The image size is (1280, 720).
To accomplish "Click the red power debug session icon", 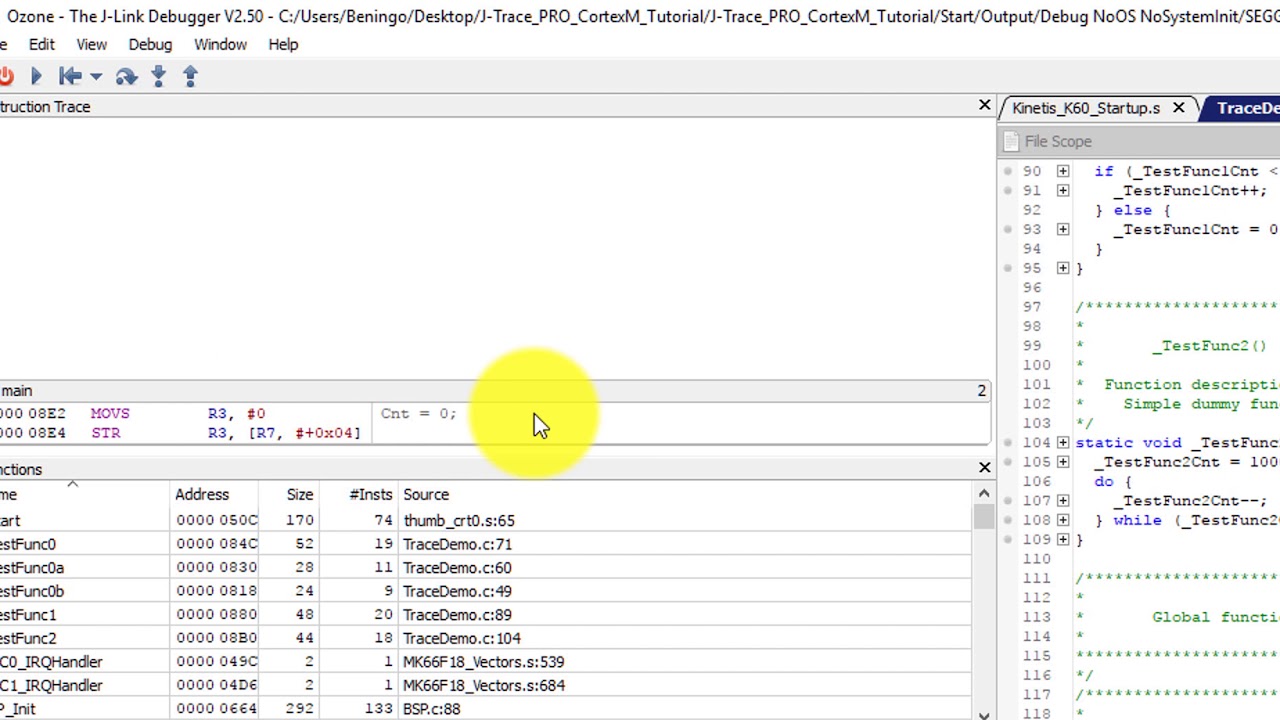I will click(5, 76).
